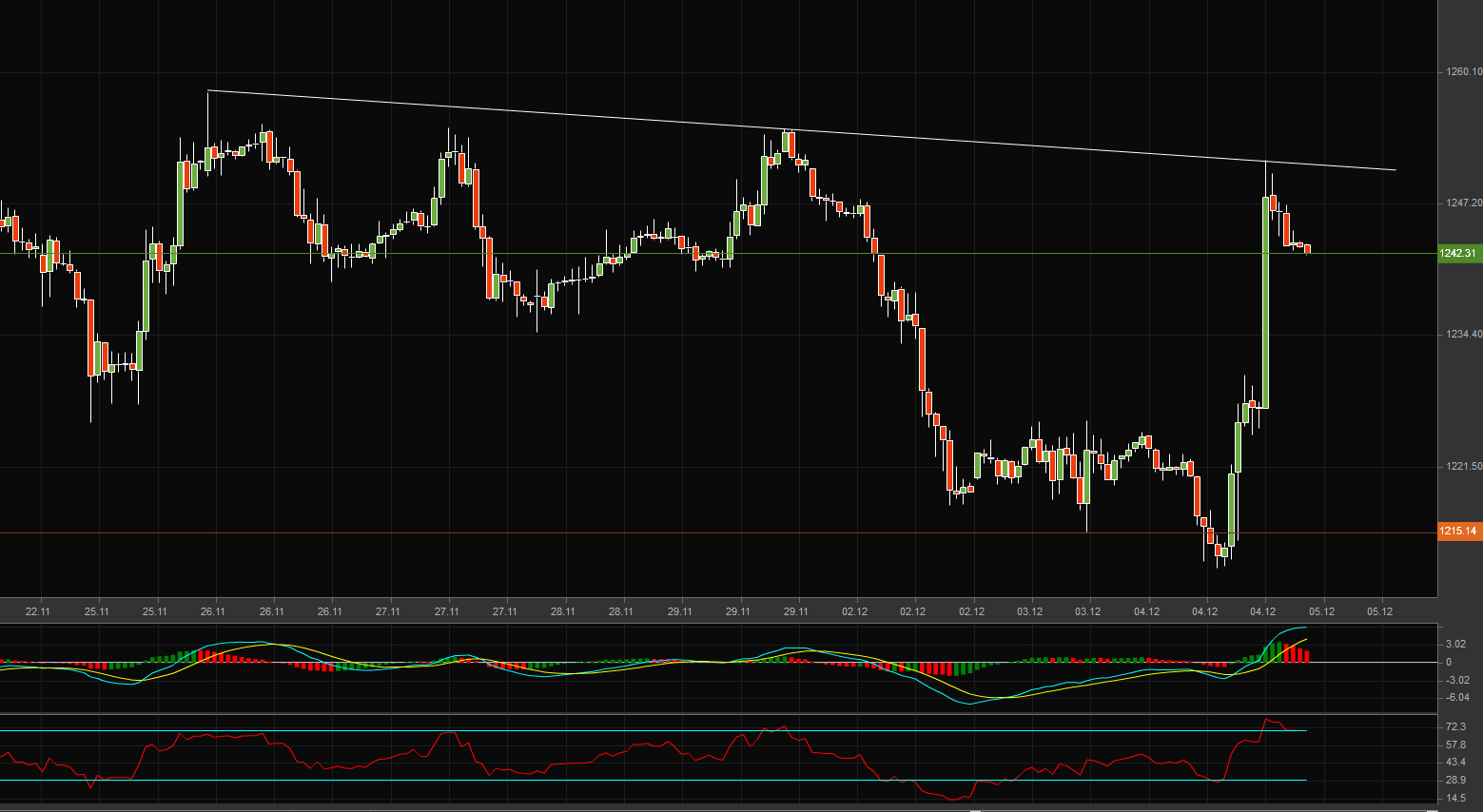Select the green price label 1242.31

[1457, 253]
